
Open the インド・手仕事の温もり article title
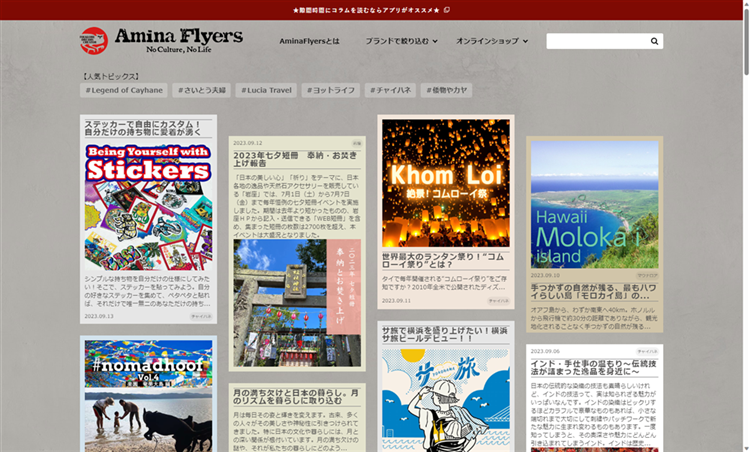[x=594, y=367]
